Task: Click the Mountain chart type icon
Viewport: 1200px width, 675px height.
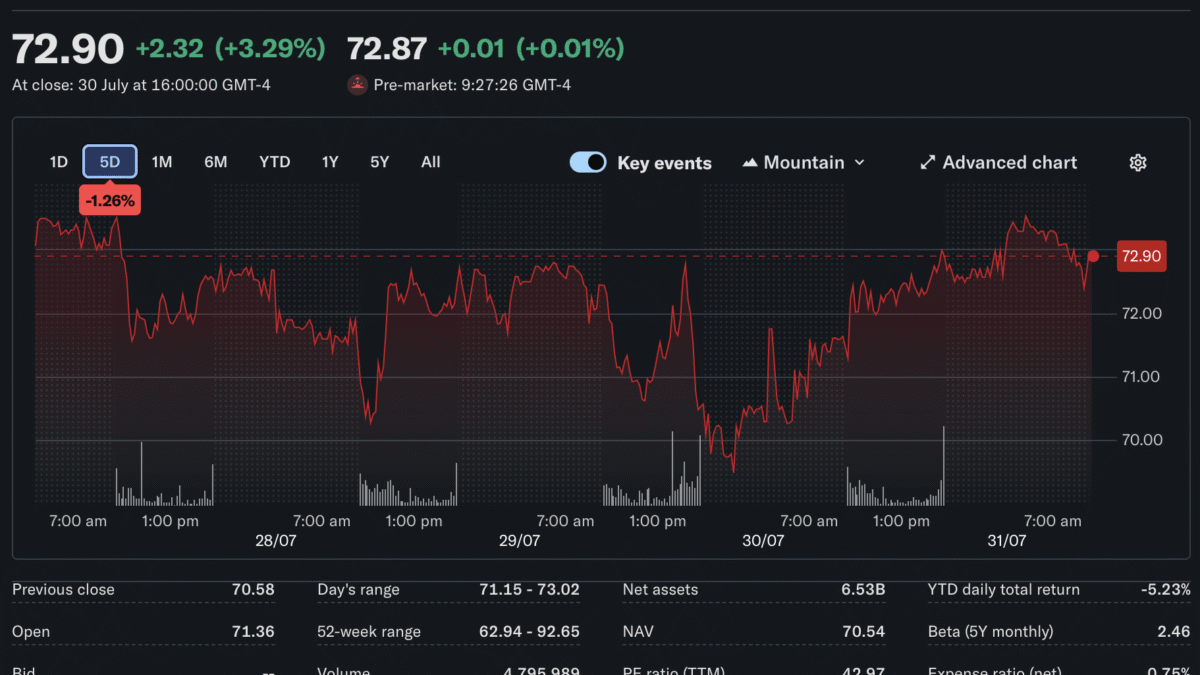Action: click(x=750, y=162)
